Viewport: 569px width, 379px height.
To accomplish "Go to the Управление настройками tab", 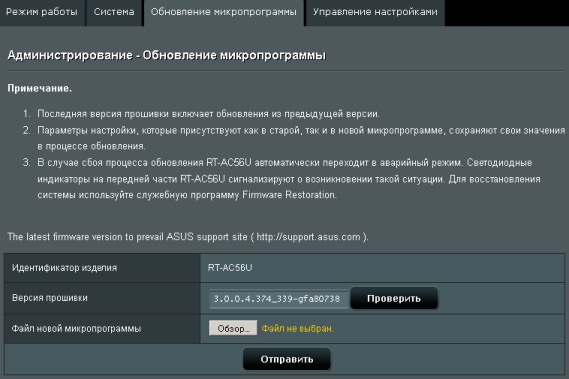I will [x=375, y=12].
